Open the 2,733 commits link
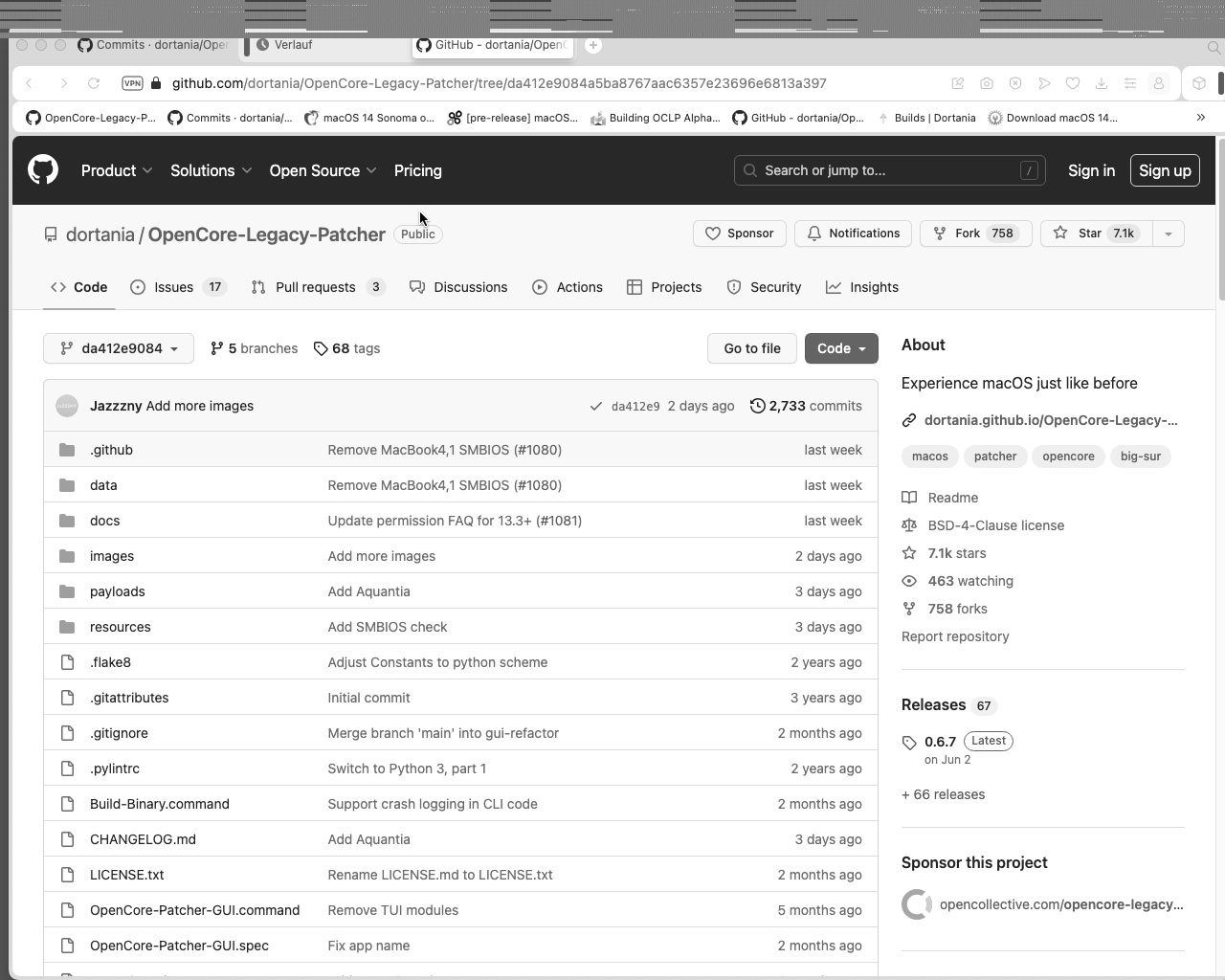 [806, 406]
